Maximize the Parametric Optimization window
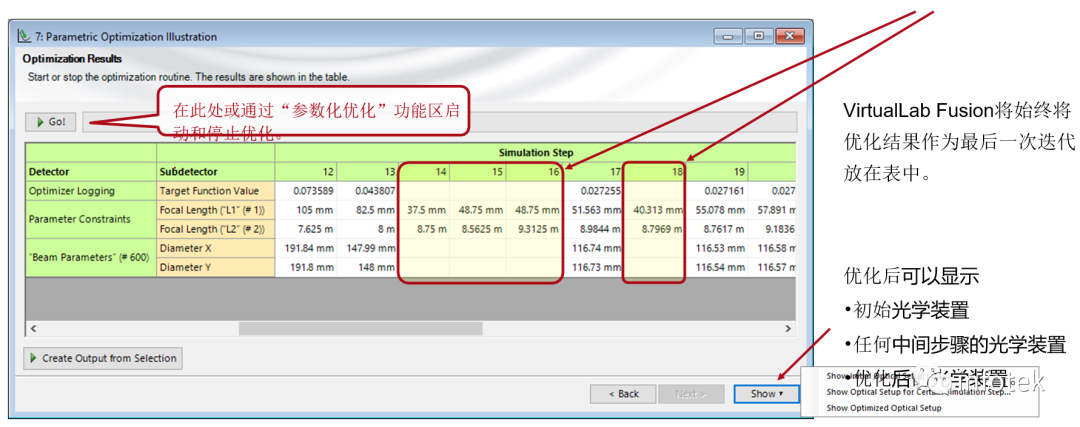Screen dimensions: 1080x427 click(758, 36)
